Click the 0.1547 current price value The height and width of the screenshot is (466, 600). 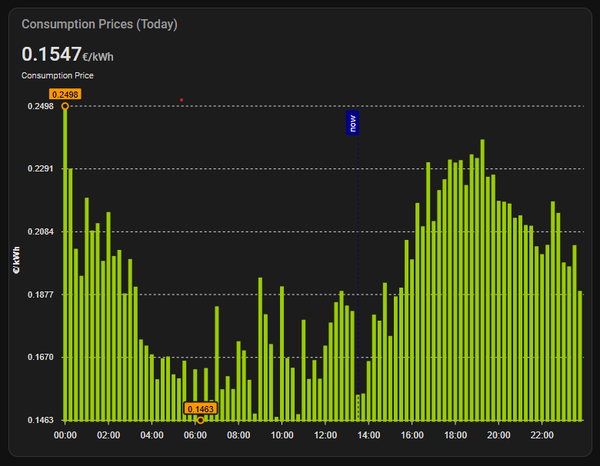tap(50, 54)
